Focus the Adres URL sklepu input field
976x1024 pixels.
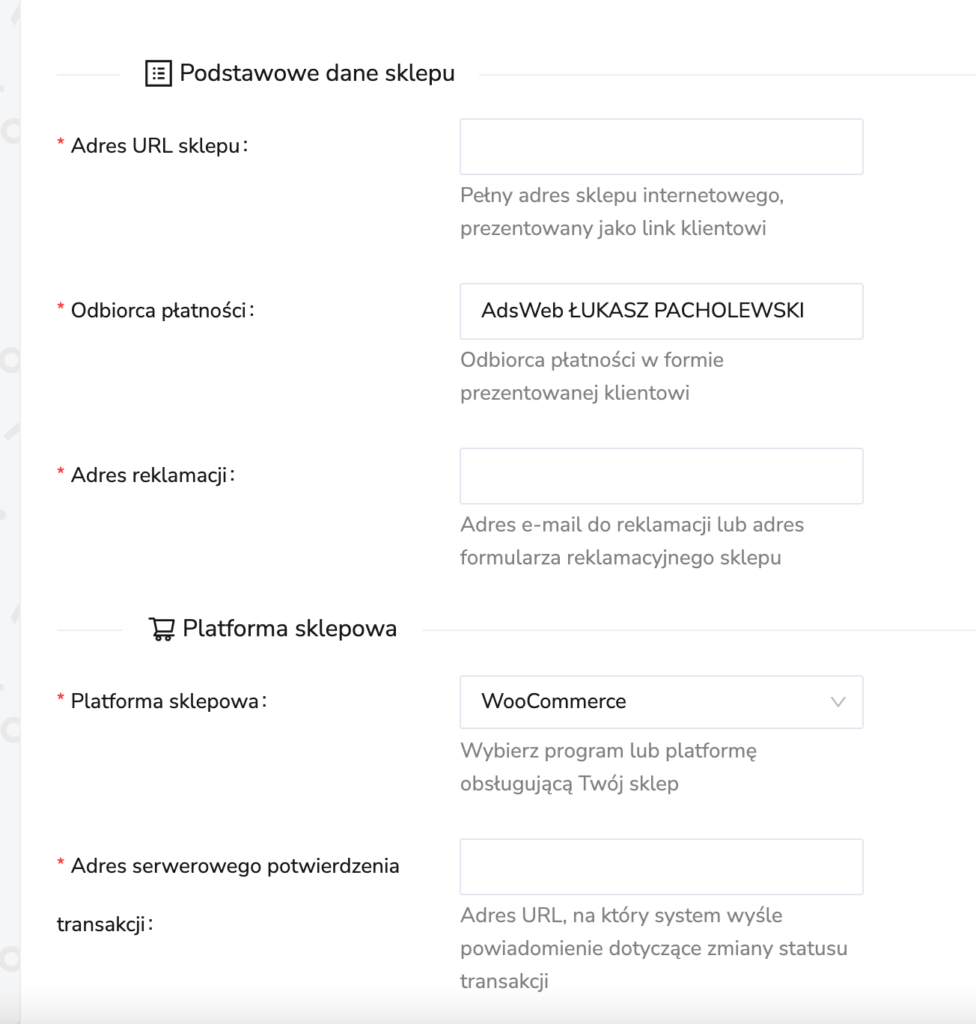click(661, 147)
